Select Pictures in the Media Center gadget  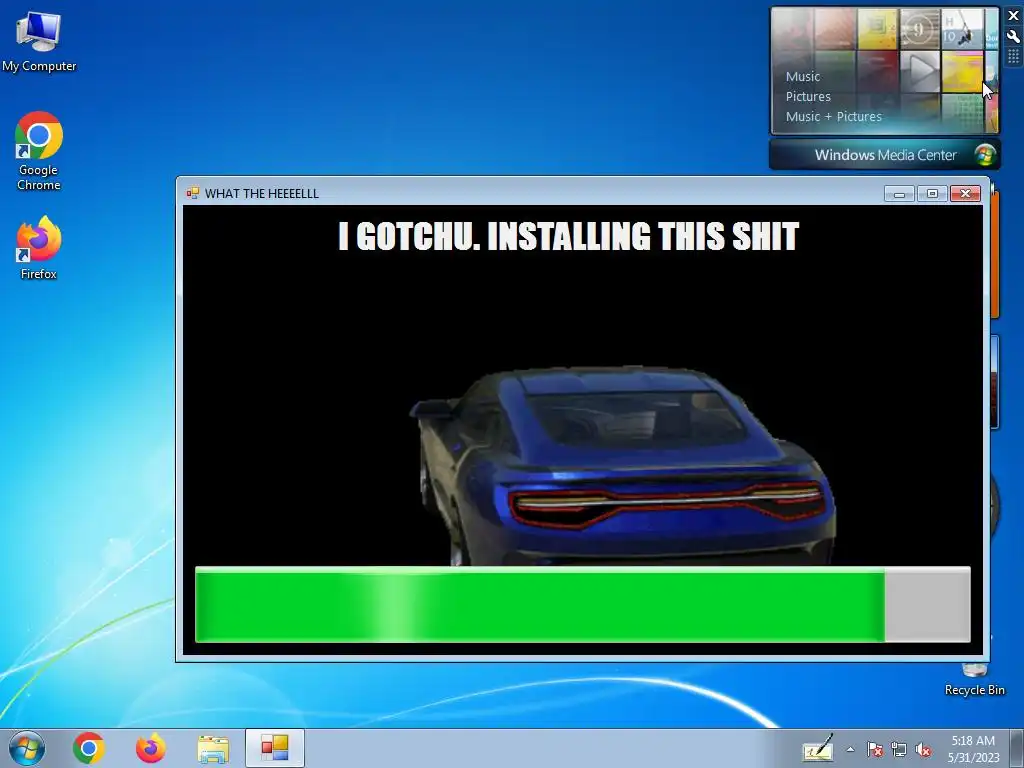[x=808, y=97]
